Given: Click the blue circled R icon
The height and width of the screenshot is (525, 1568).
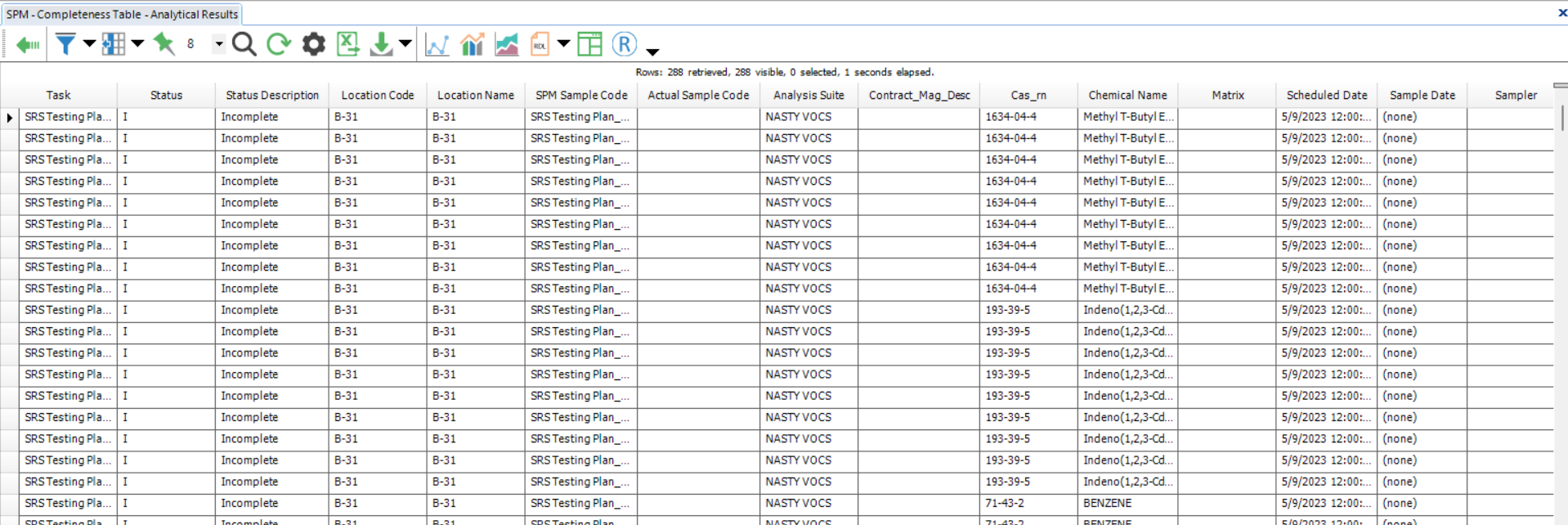Looking at the screenshot, I should [624, 43].
